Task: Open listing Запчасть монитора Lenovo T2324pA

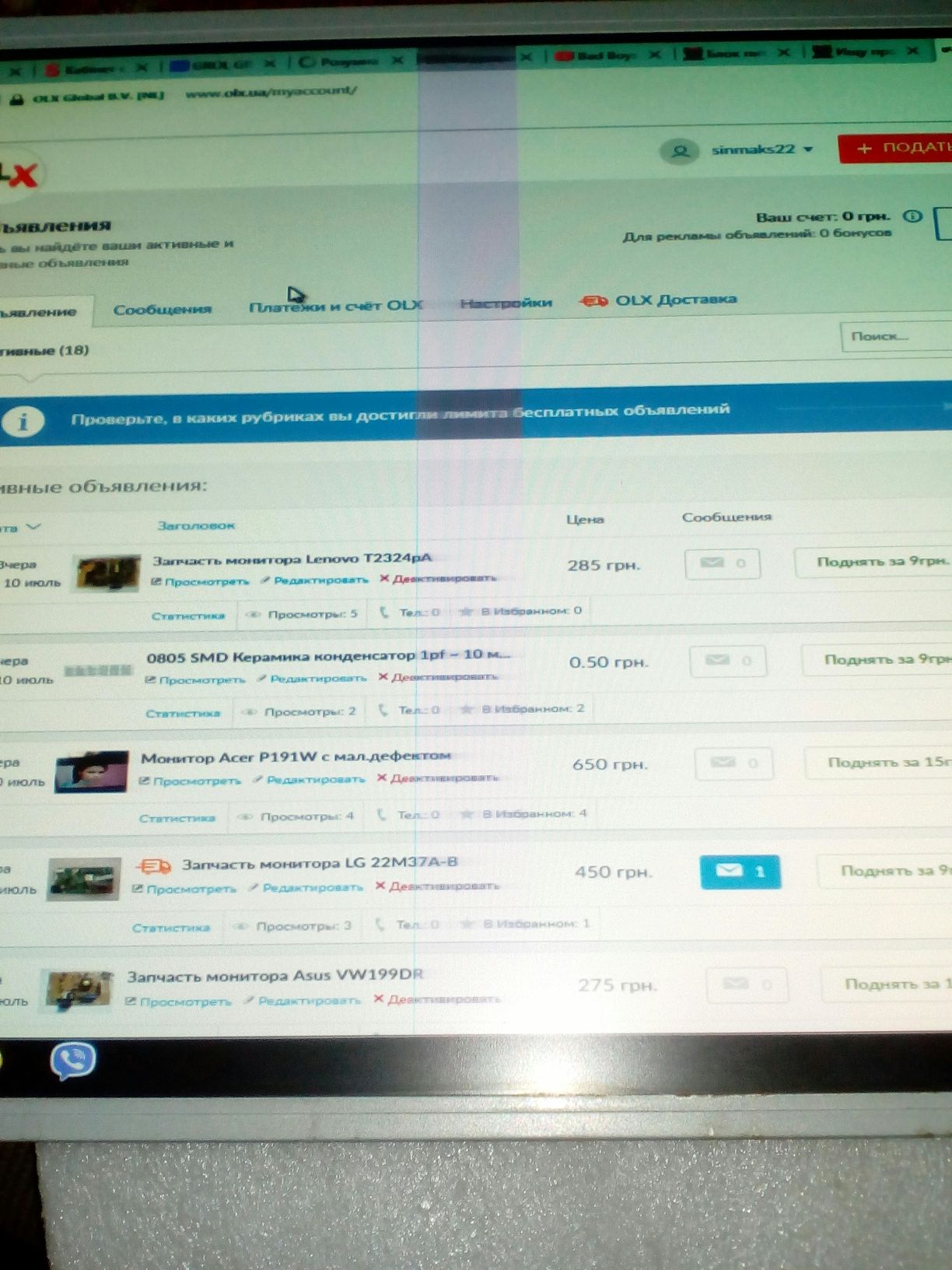Action: click(x=292, y=559)
